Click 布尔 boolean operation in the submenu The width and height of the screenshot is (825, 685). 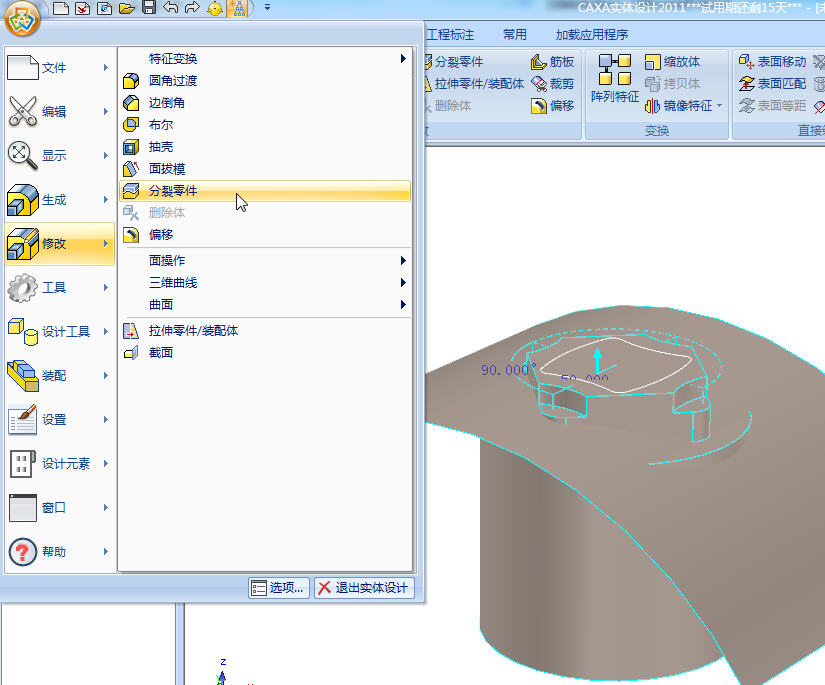tap(161, 125)
